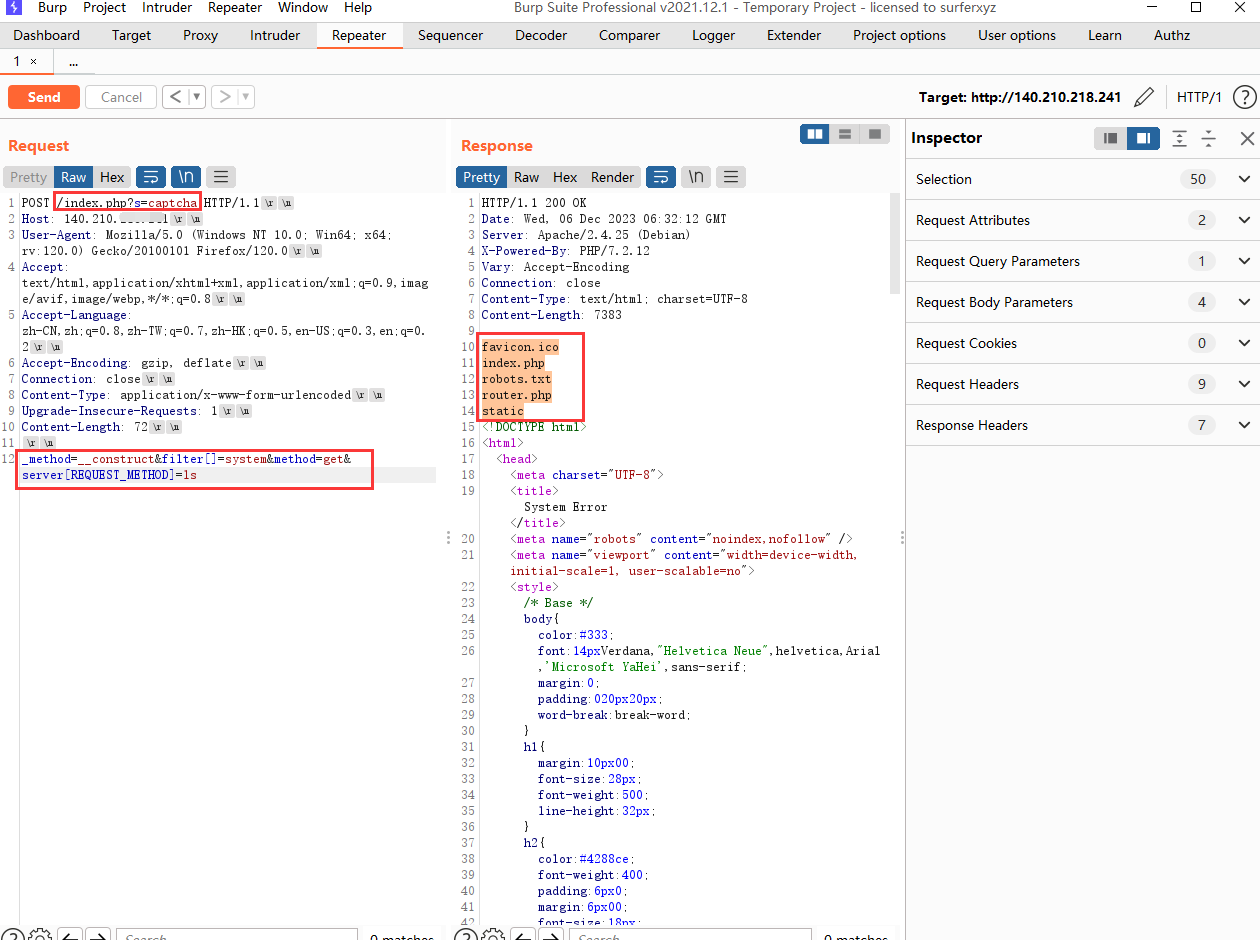Switch to the Logger tab
1260x940 pixels.
[x=713, y=35]
